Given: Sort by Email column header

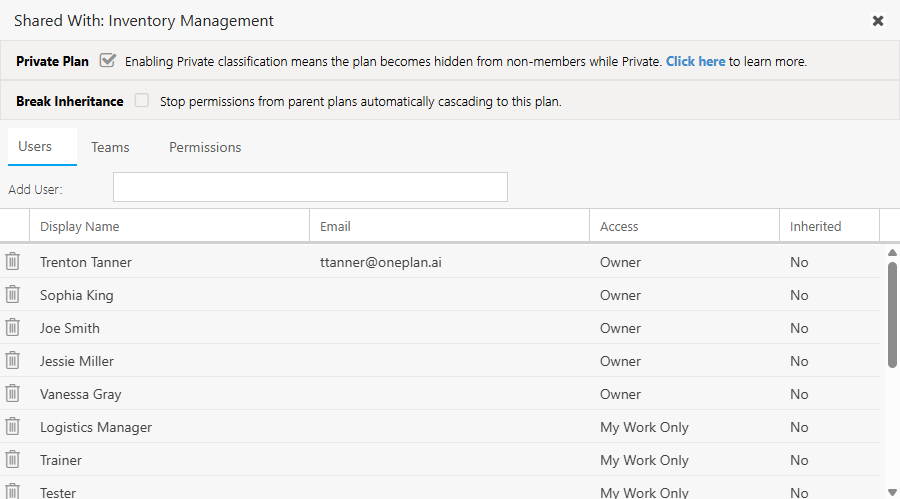Looking at the screenshot, I should point(449,226).
